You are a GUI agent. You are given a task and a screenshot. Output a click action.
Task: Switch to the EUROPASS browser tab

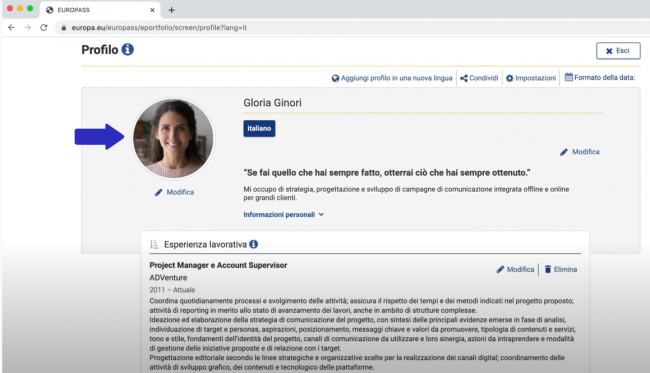pos(100,10)
